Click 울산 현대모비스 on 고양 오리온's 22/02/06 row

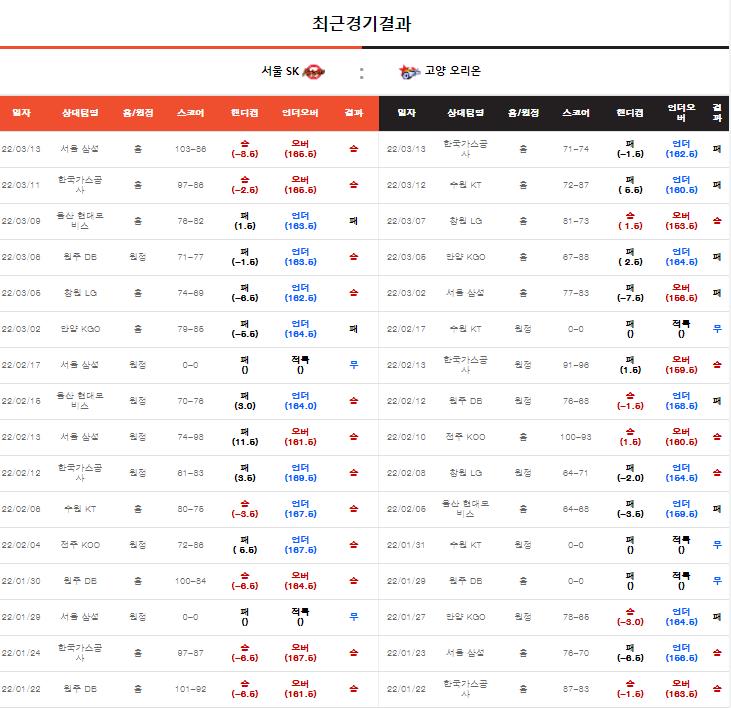pos(465,509)
